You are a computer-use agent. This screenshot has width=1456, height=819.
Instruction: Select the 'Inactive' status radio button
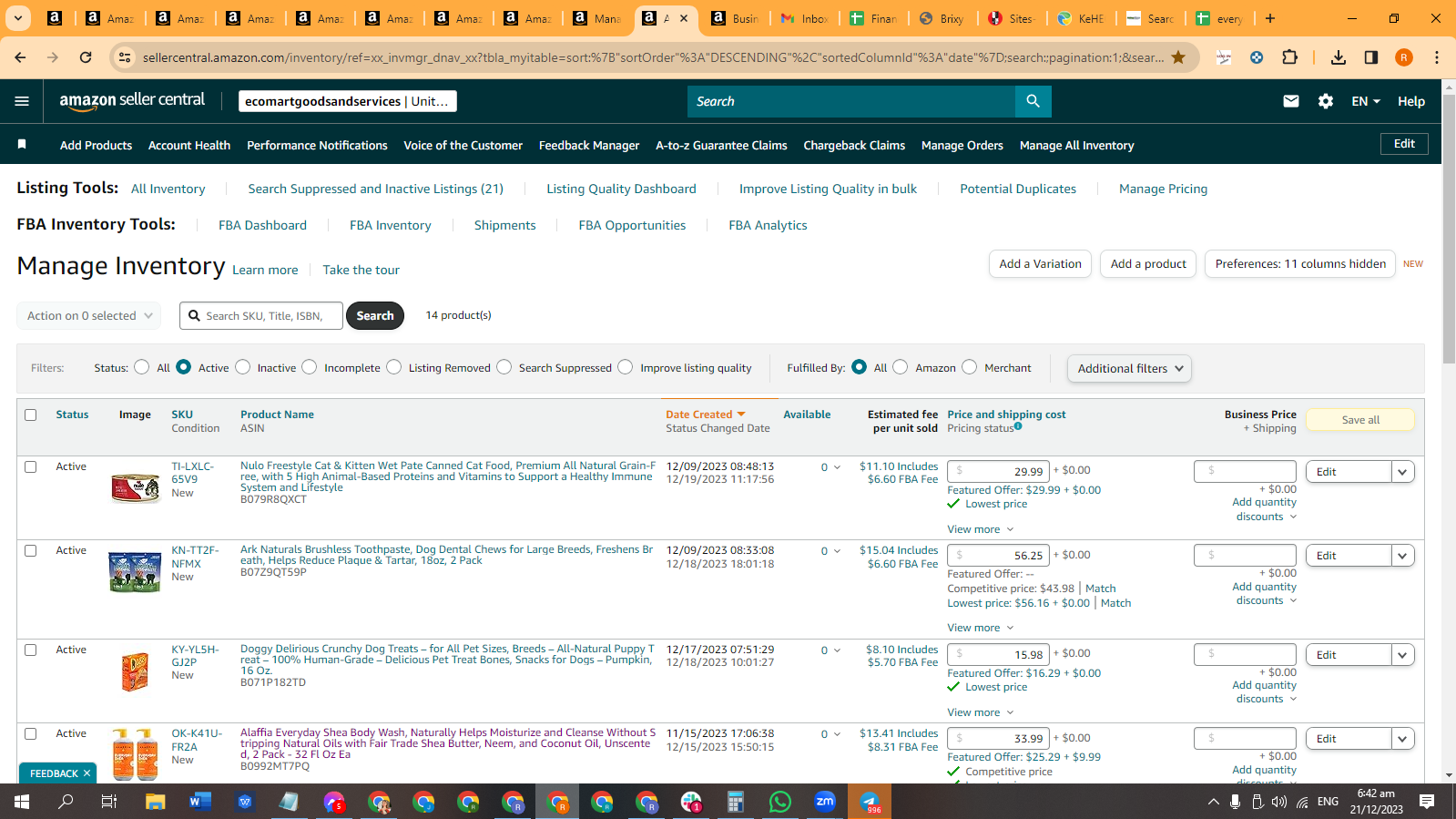click(x=243, y=367)
